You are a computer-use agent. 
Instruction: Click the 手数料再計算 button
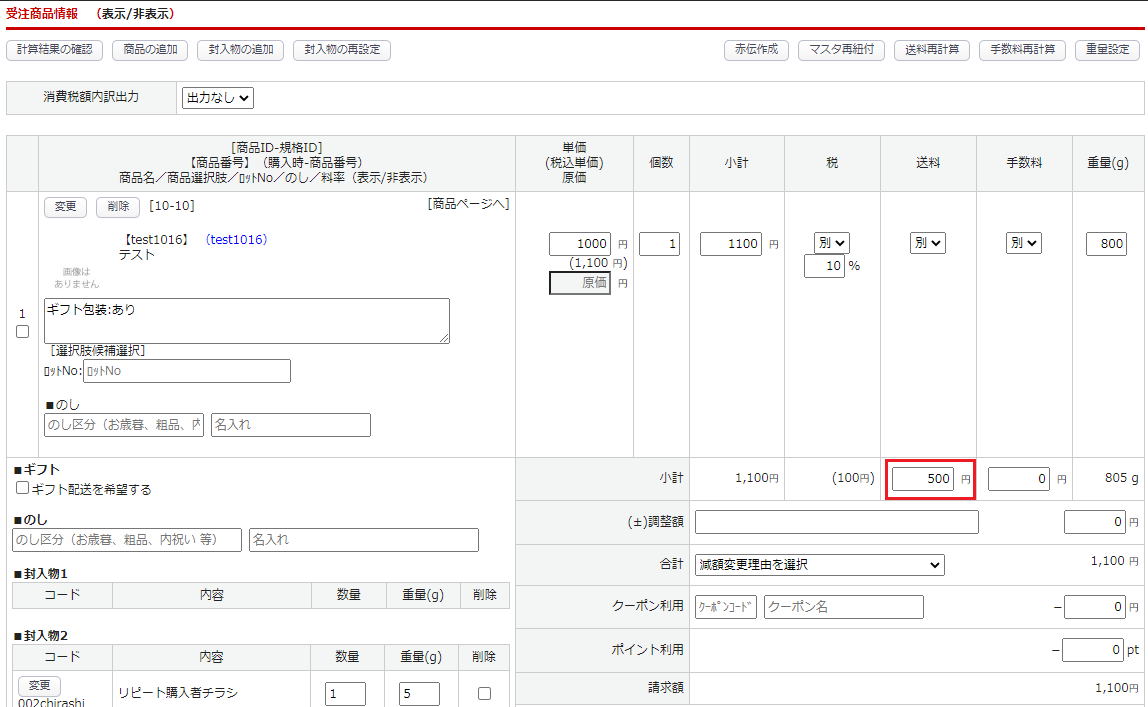[1022, 50]
